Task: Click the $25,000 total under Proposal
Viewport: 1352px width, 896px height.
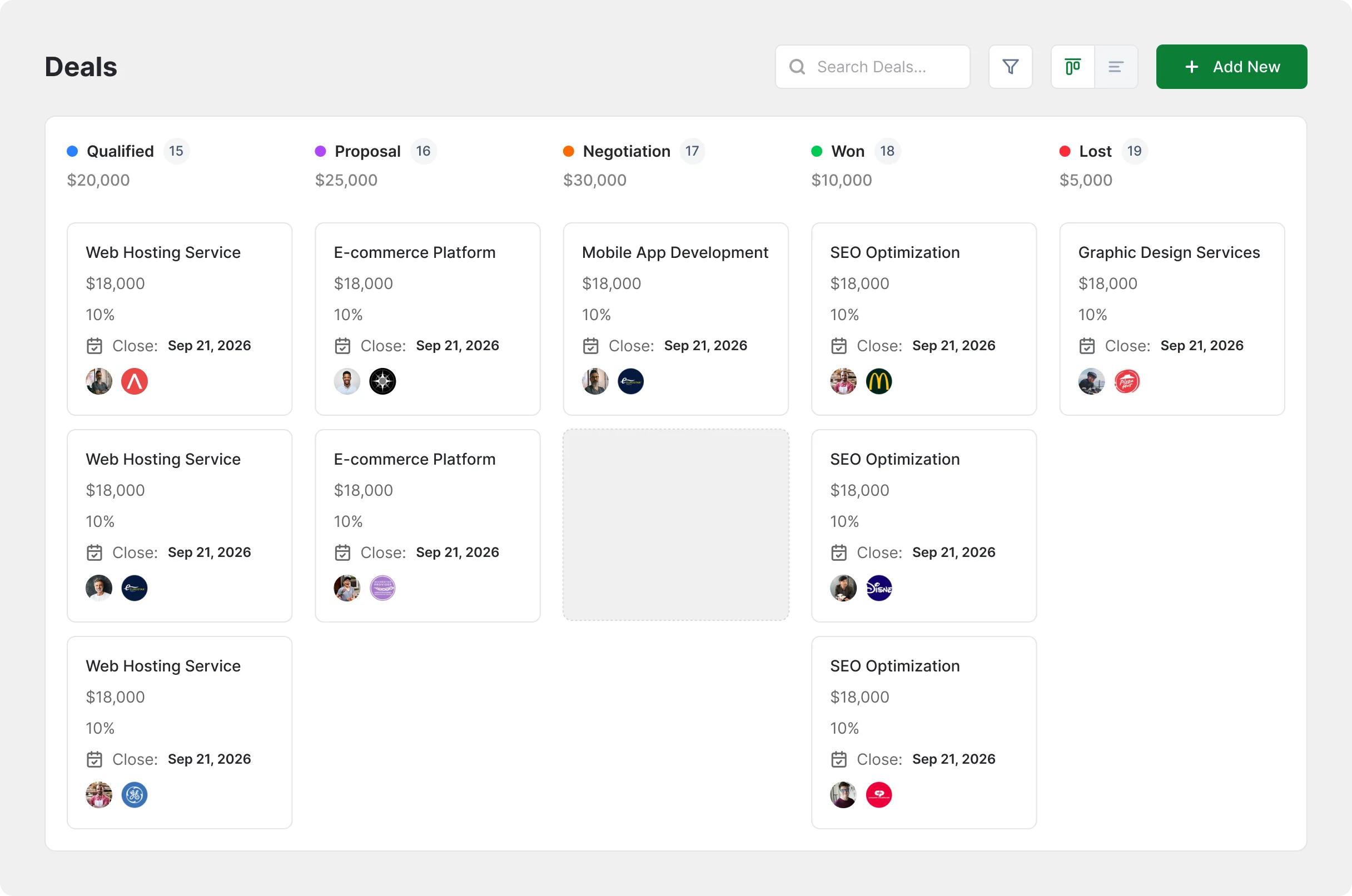Action: [346, 180]
